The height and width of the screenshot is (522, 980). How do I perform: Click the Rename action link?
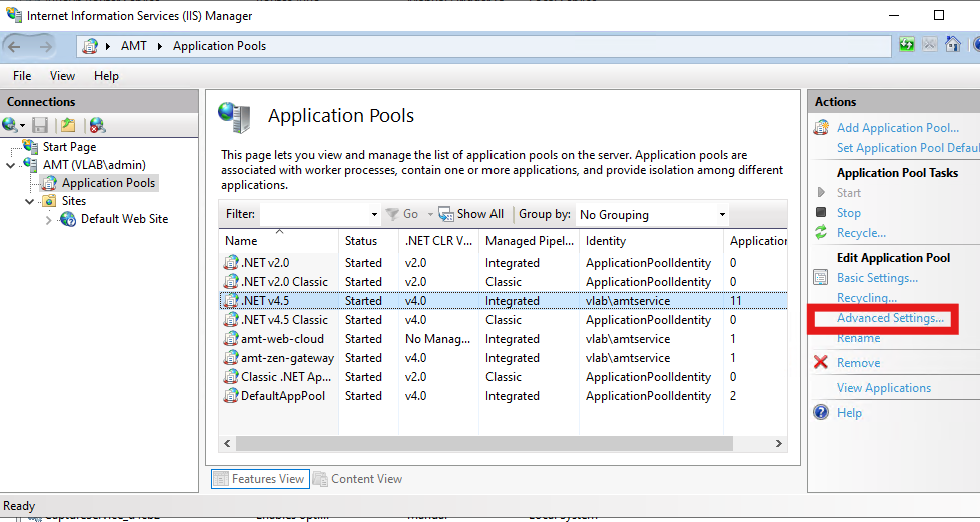pyautogui.click(x=859, y=338)
